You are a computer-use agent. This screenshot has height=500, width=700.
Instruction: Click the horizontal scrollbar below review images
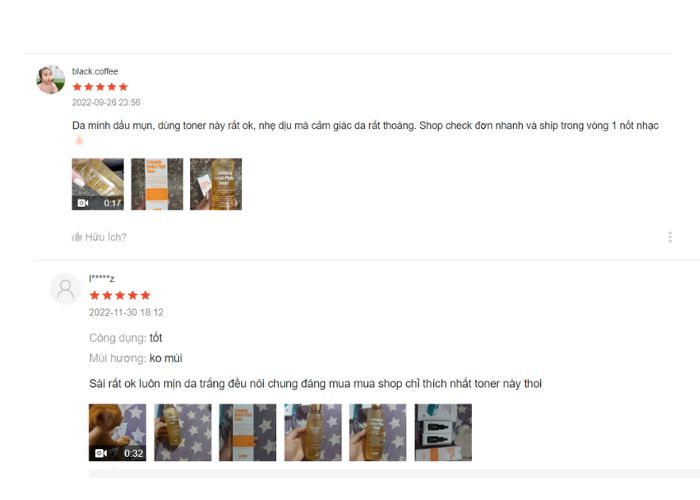[x=394, y=473]
